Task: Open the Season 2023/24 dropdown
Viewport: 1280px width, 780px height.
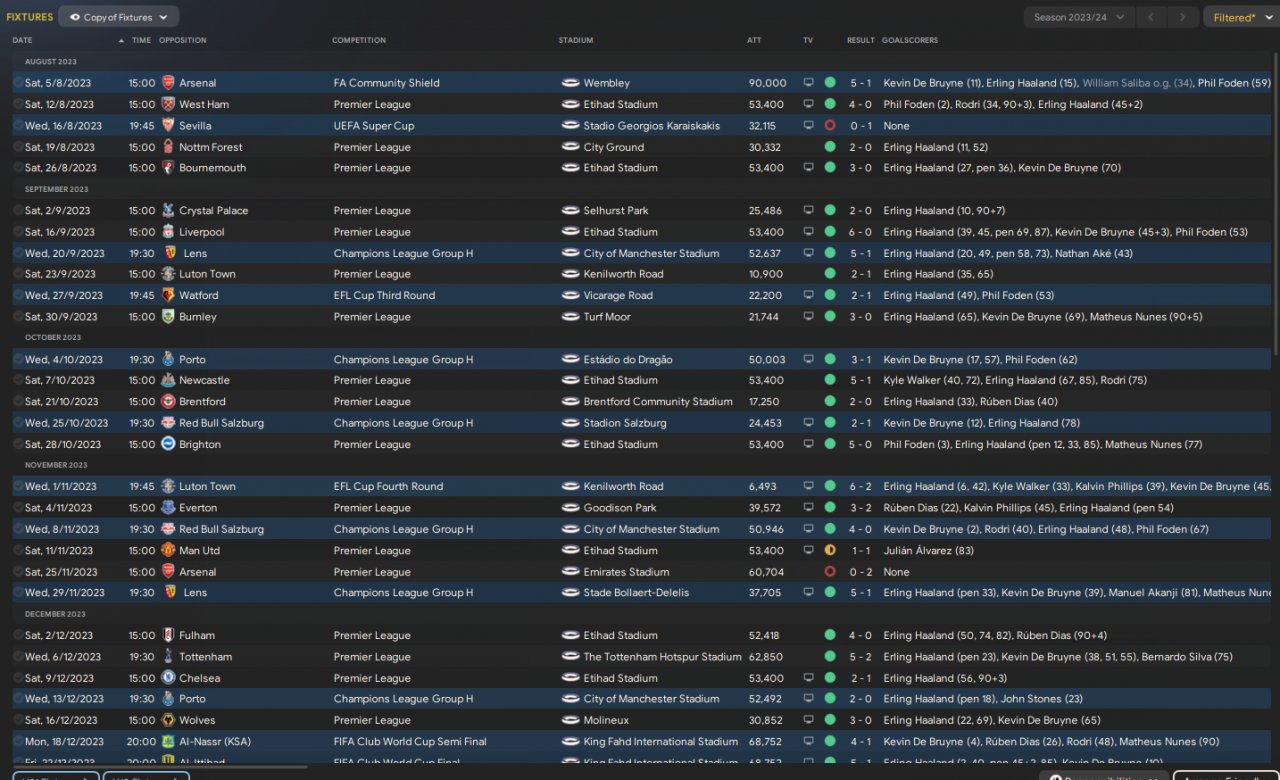Action: [x=1079, y=17]
